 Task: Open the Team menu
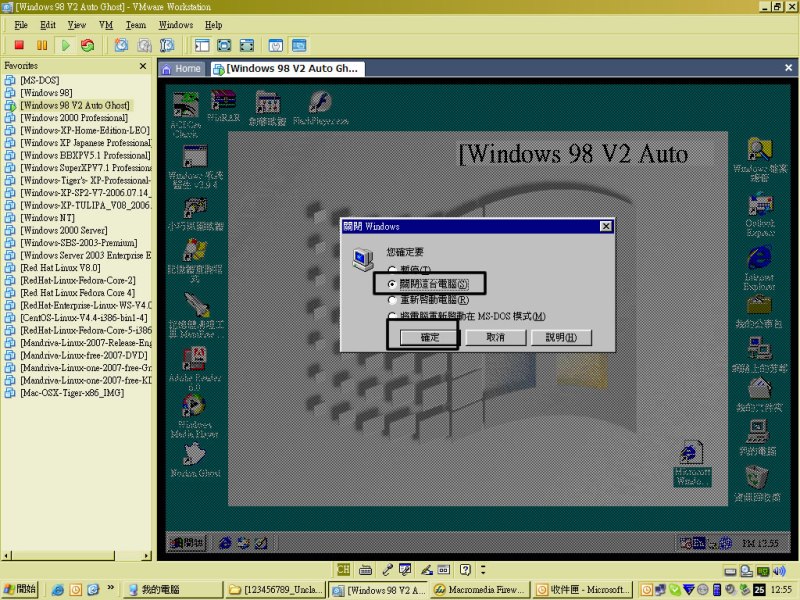pos(136,25)
